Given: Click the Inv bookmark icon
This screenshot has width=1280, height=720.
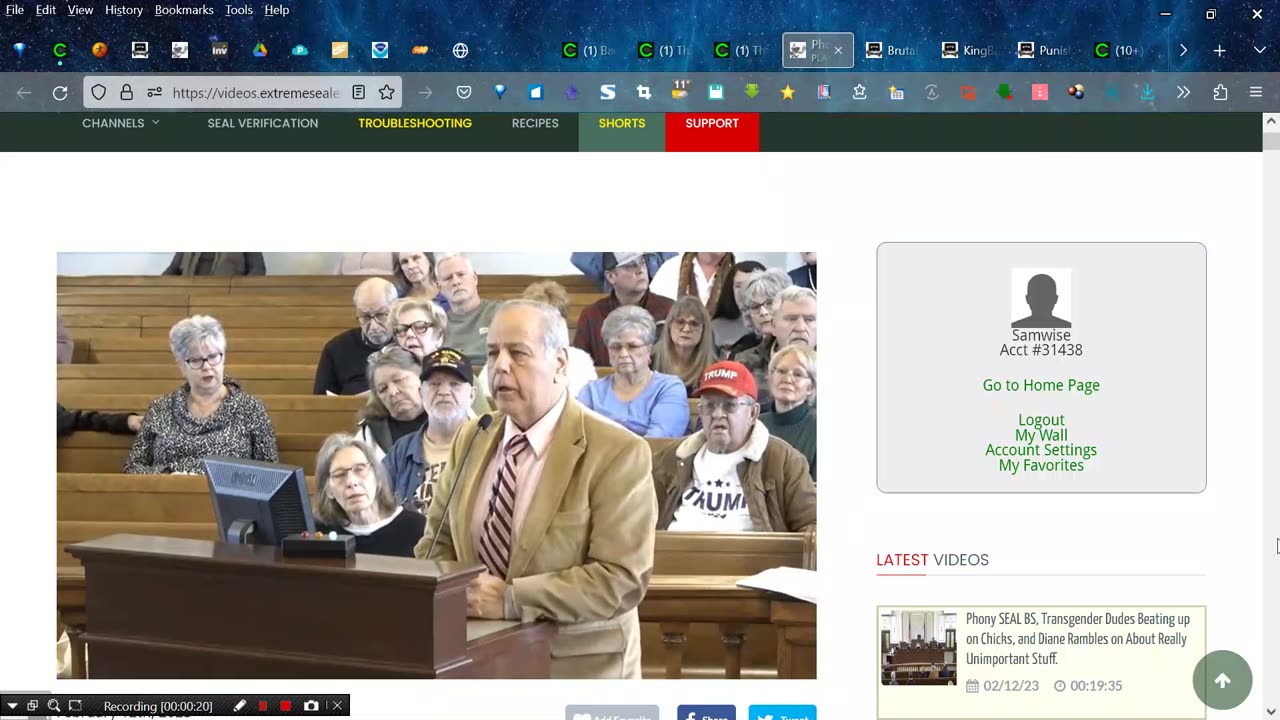Looking at the screenshot, I should pyautogui.click(x=220, y=50).
